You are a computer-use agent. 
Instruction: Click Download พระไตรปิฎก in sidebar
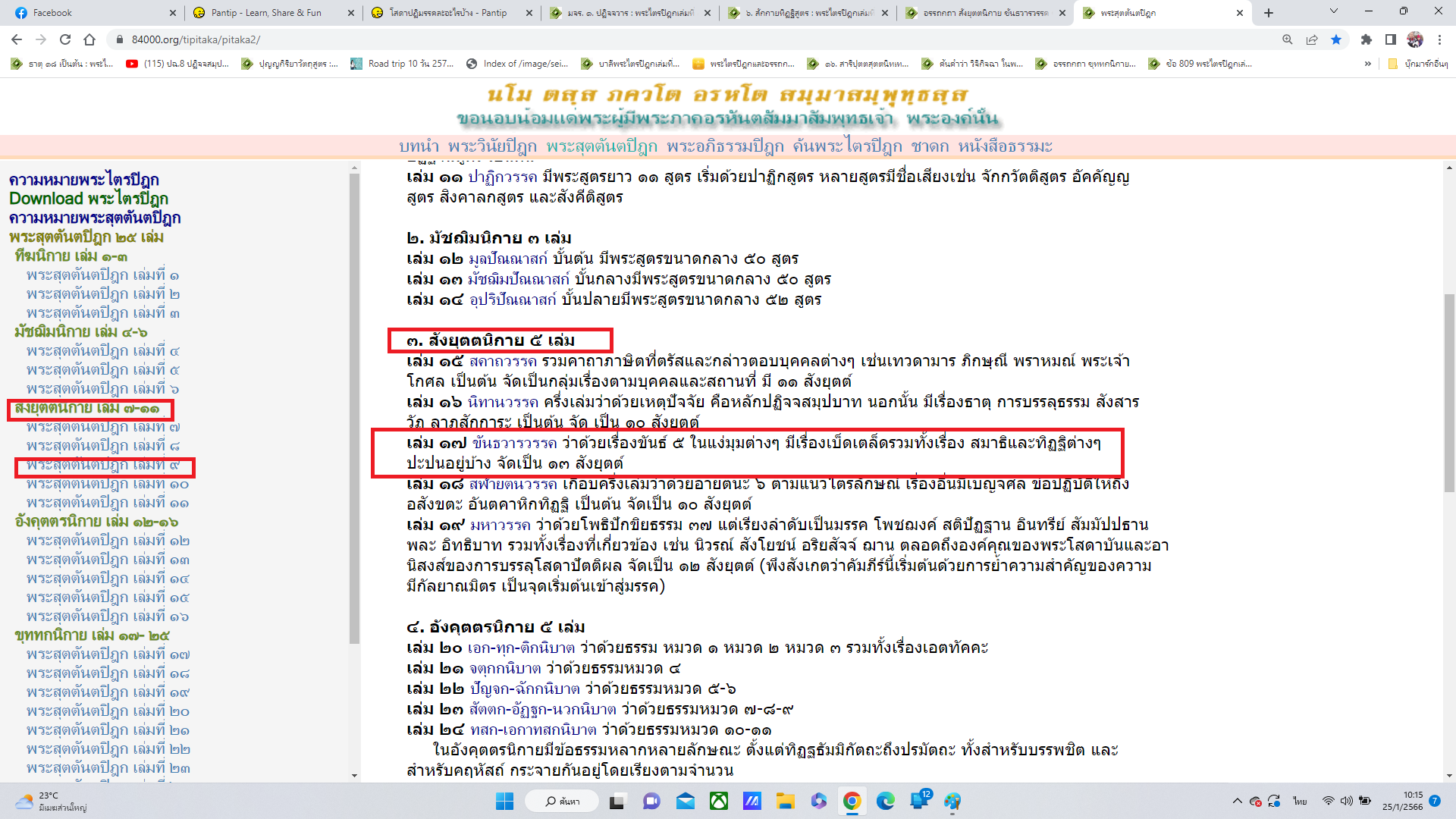coord(89,199)
